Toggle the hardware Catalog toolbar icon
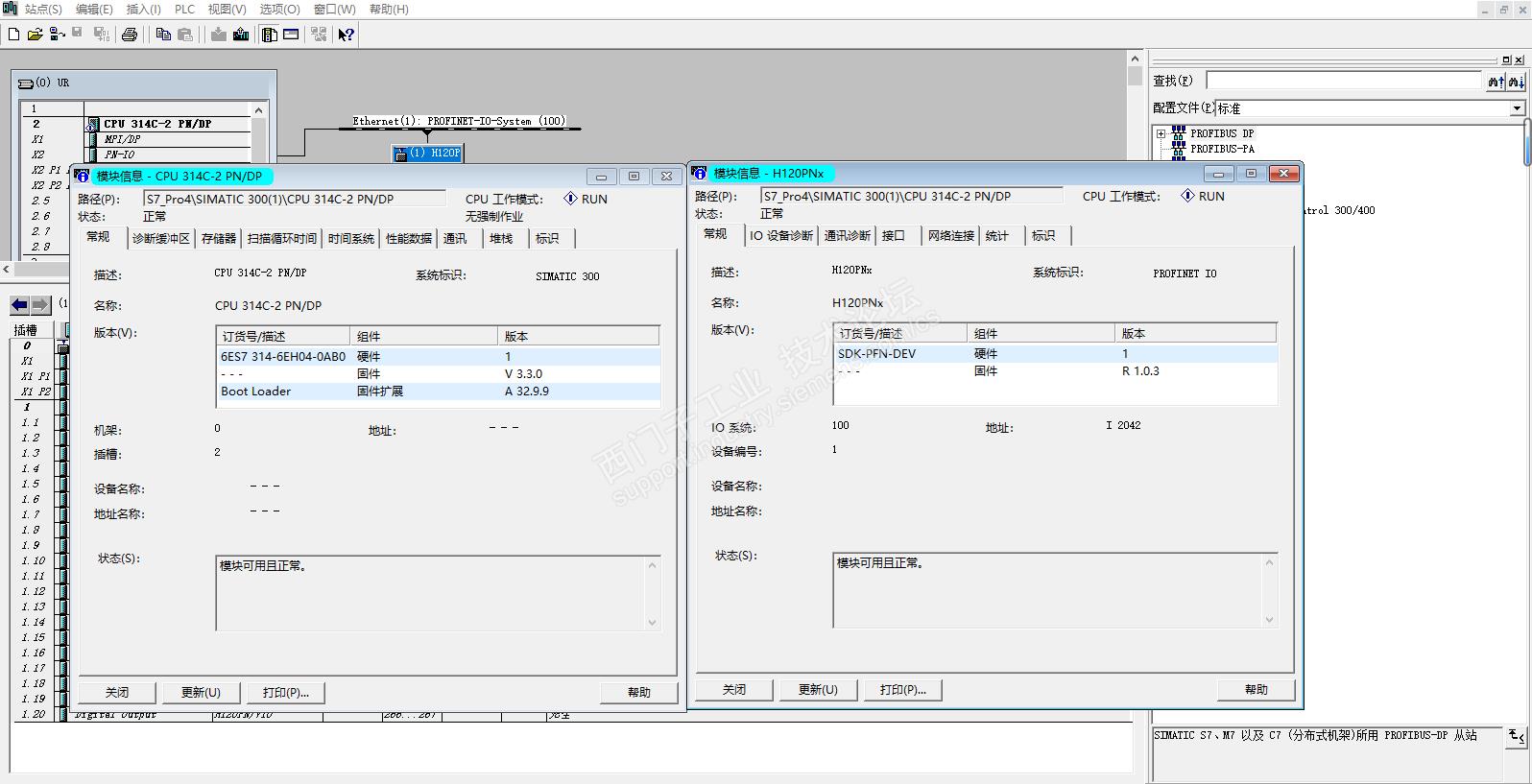Image resolution: width=1532 pixels, height=784 pixels. coord(270,35)
